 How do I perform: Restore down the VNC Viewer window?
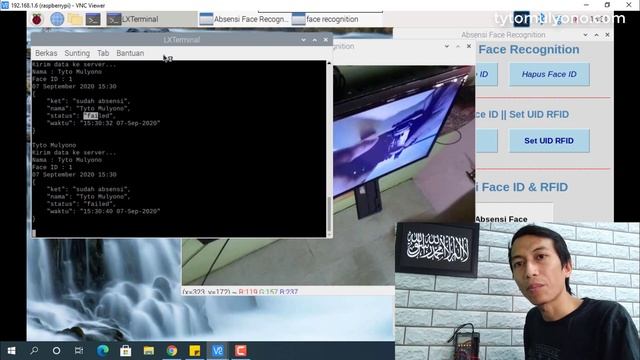(607, 5)
